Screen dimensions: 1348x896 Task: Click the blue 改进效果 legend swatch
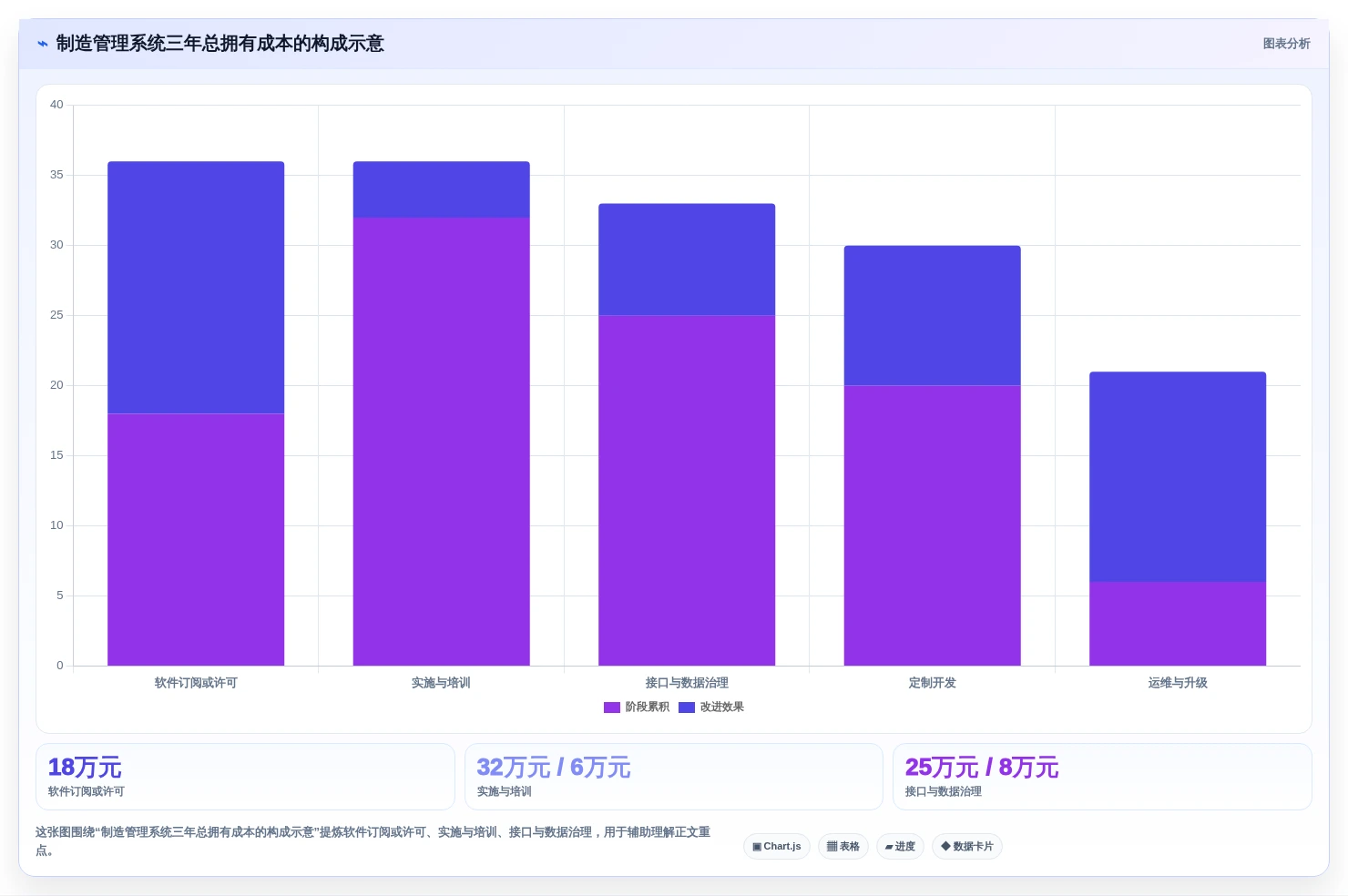(687, 708)
